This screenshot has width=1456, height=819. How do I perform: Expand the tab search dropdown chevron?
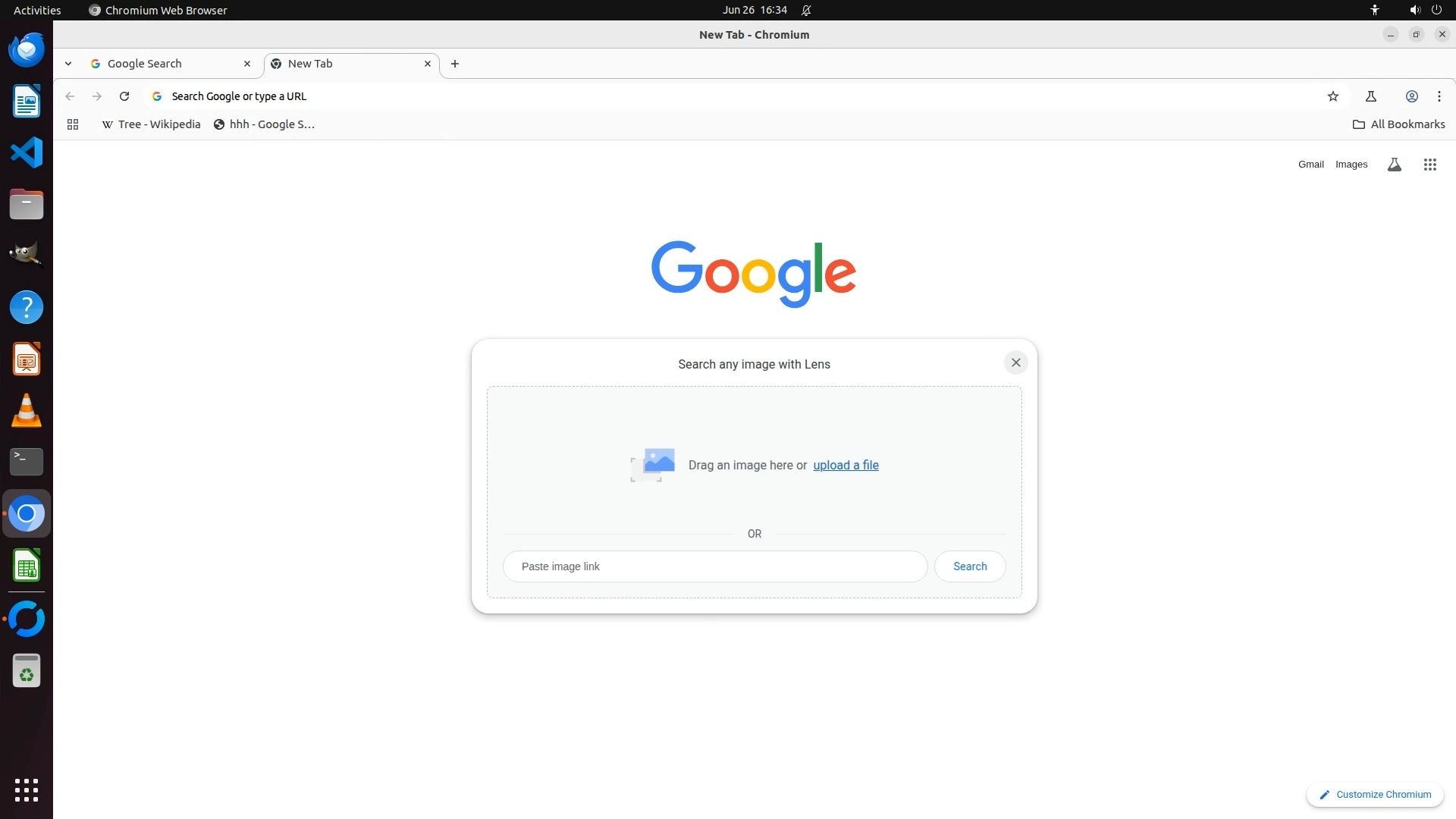68,64
